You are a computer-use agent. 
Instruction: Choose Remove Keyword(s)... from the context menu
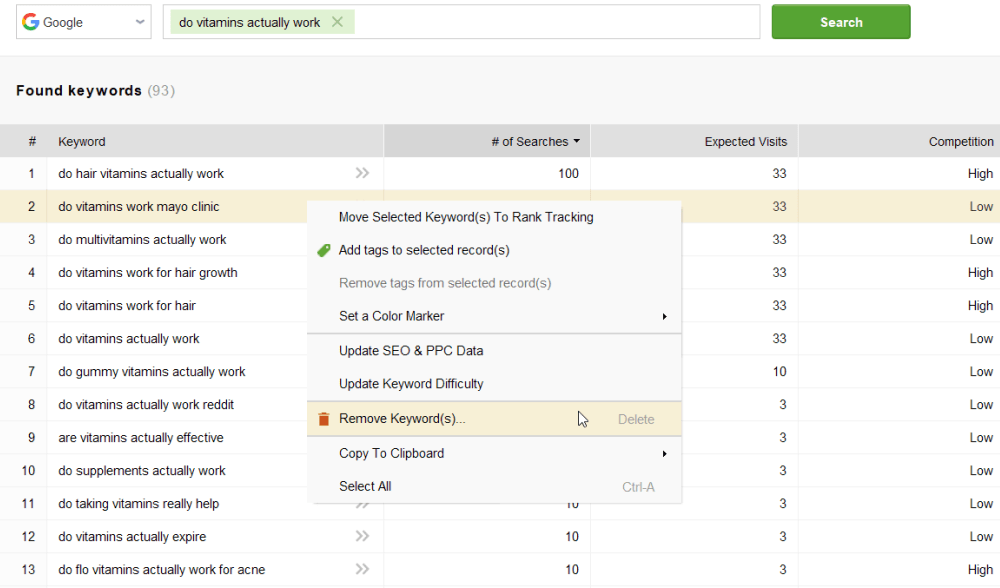click(494, 419)
